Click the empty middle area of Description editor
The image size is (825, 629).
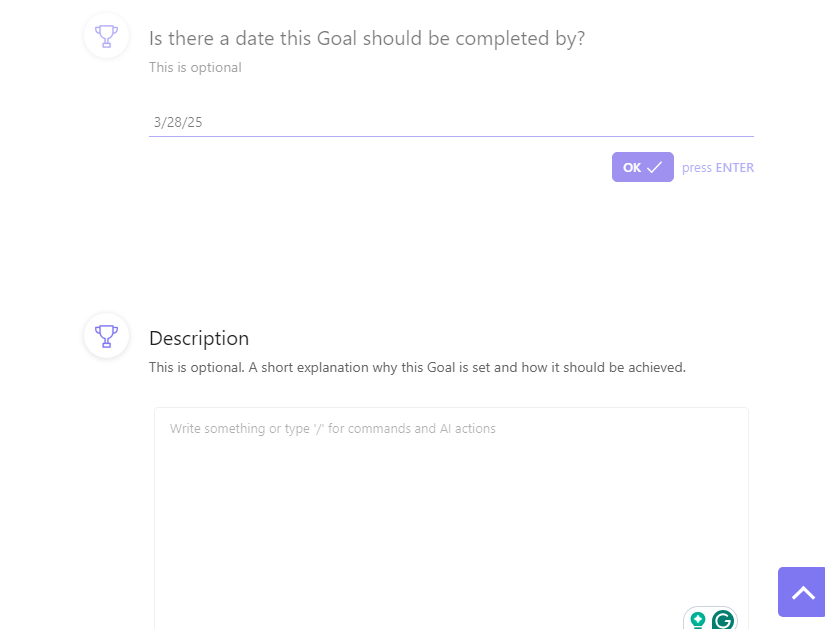click(x=450, y=520)
